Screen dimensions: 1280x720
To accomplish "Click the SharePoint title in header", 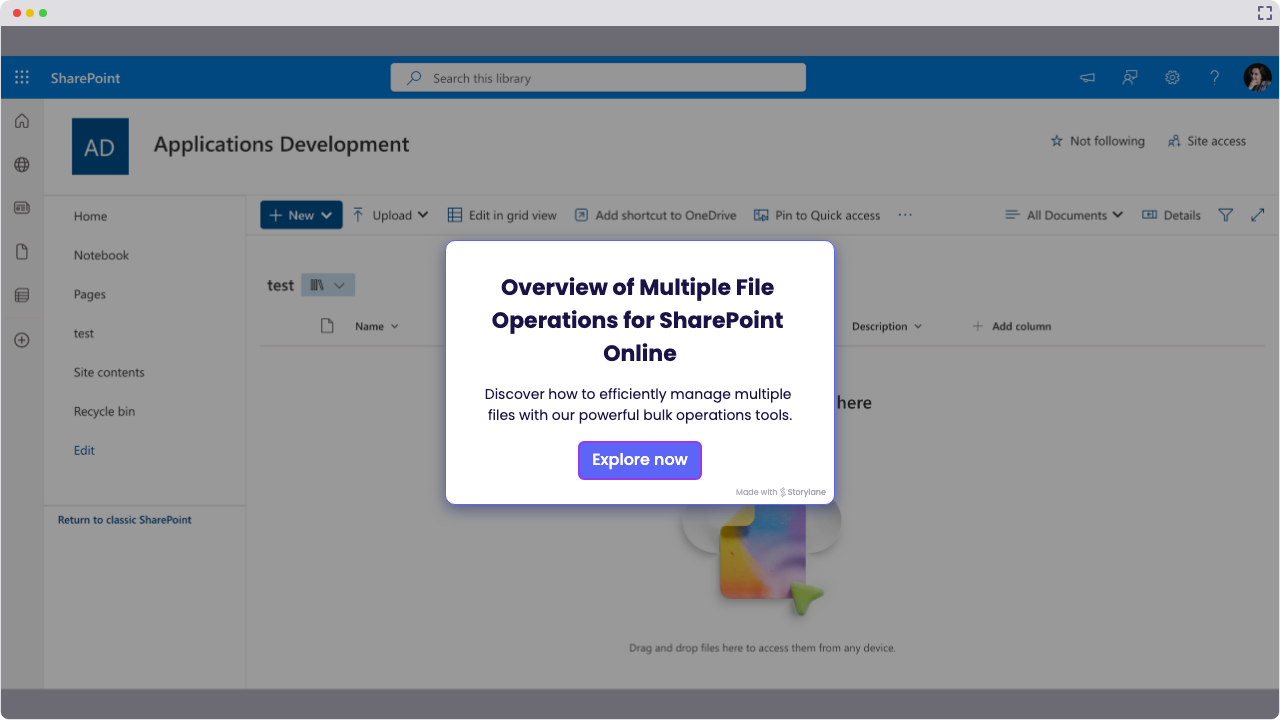I will pyautogui.click(x=86, y=78).
